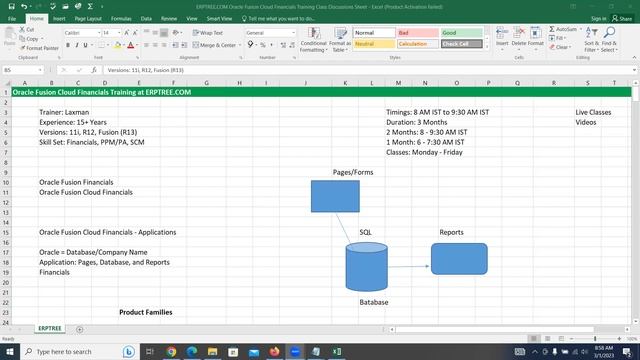Open the font name Calibri dropdown
The width and height of the screenshot is (640, 360).
coord(99,33)
